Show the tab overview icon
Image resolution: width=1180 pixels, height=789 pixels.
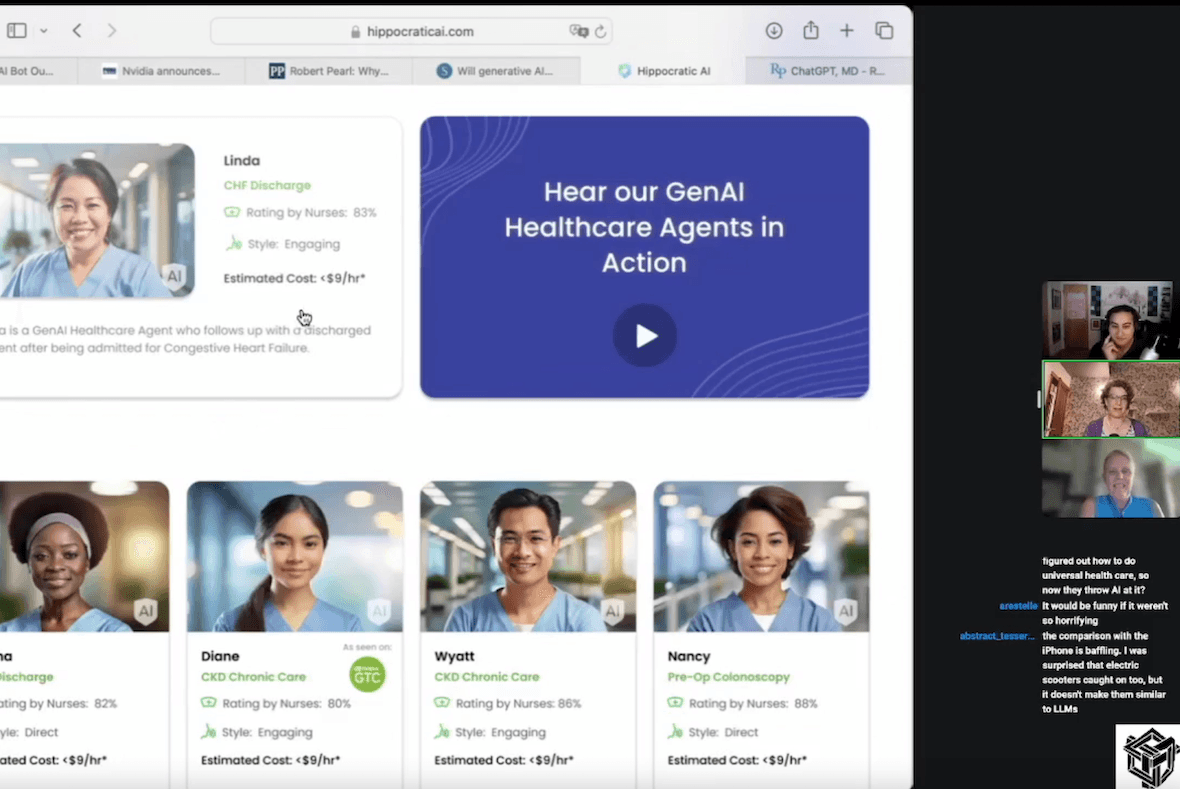(884, 31)
